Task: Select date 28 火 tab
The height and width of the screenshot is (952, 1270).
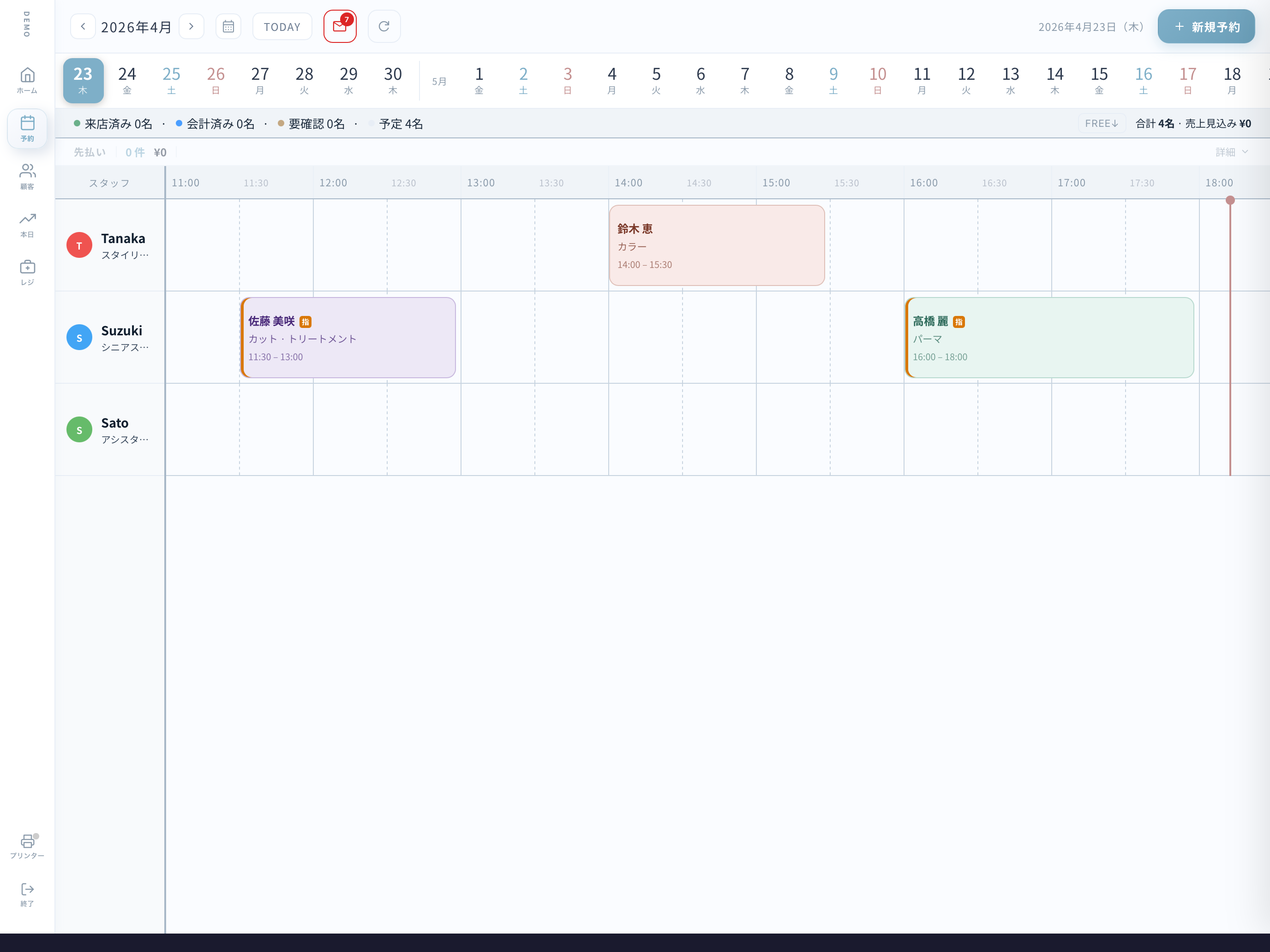Action: (304, 80)
